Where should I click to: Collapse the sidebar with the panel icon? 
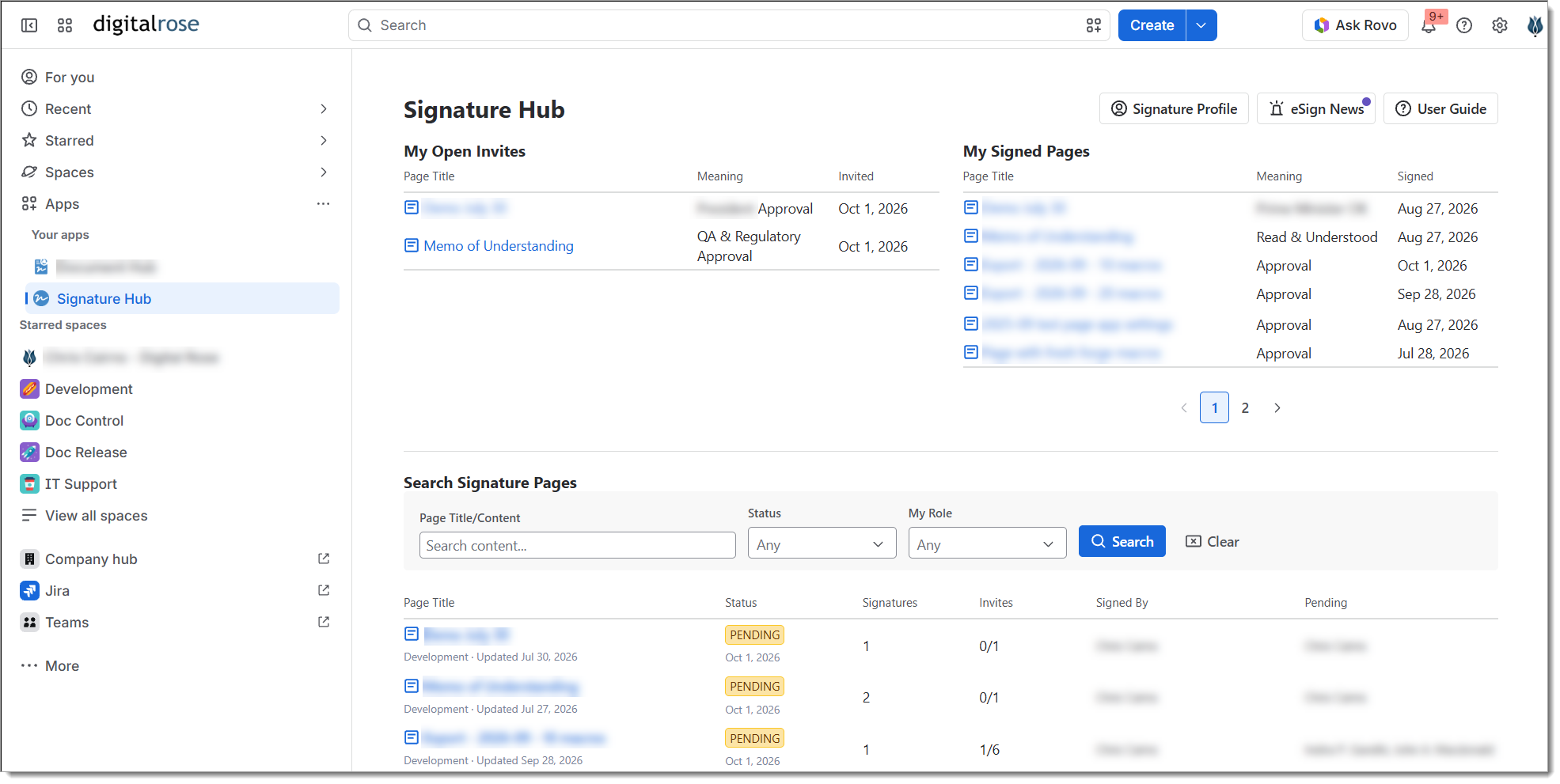coord(29,25)
